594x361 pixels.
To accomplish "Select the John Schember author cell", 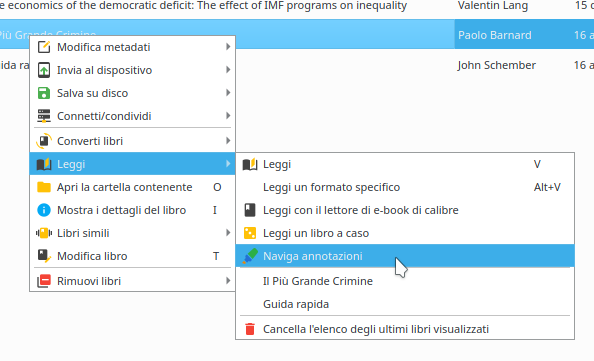I will (x=496, y=65).
